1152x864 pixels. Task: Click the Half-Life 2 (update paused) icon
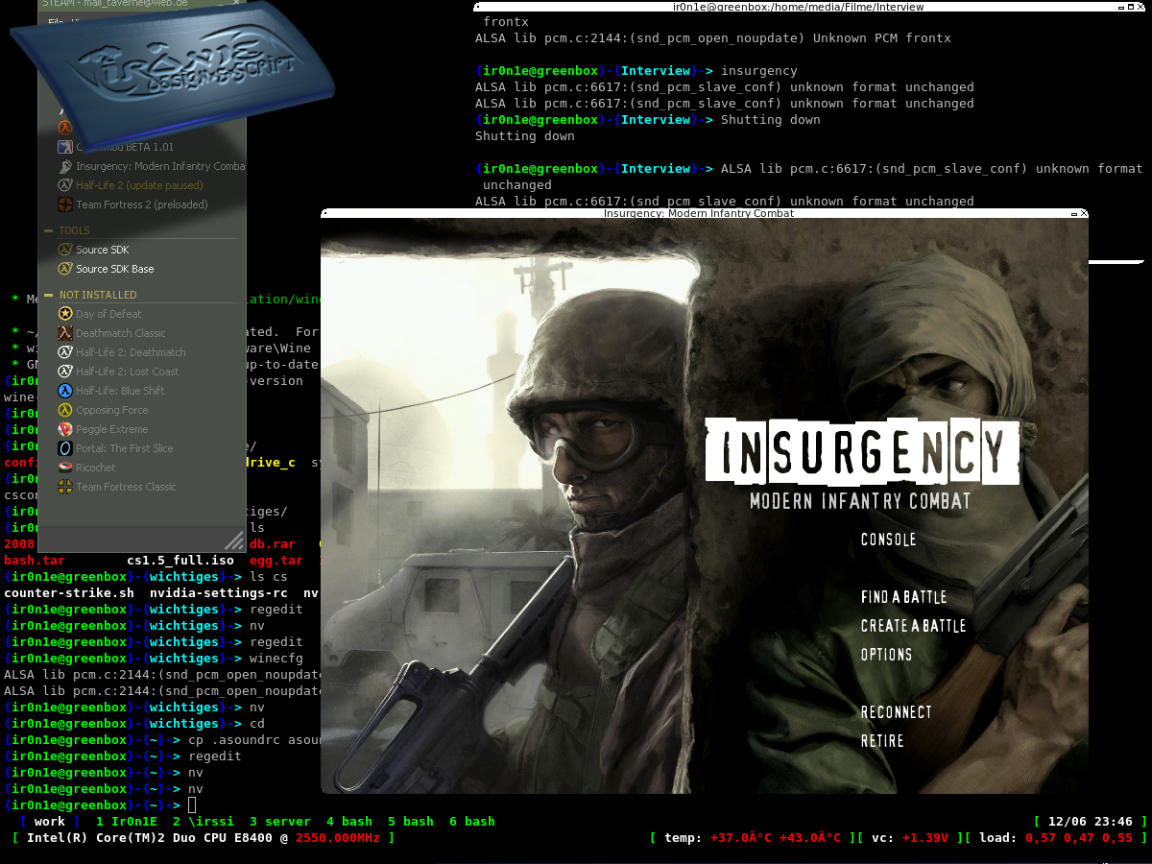coord(65,185)
